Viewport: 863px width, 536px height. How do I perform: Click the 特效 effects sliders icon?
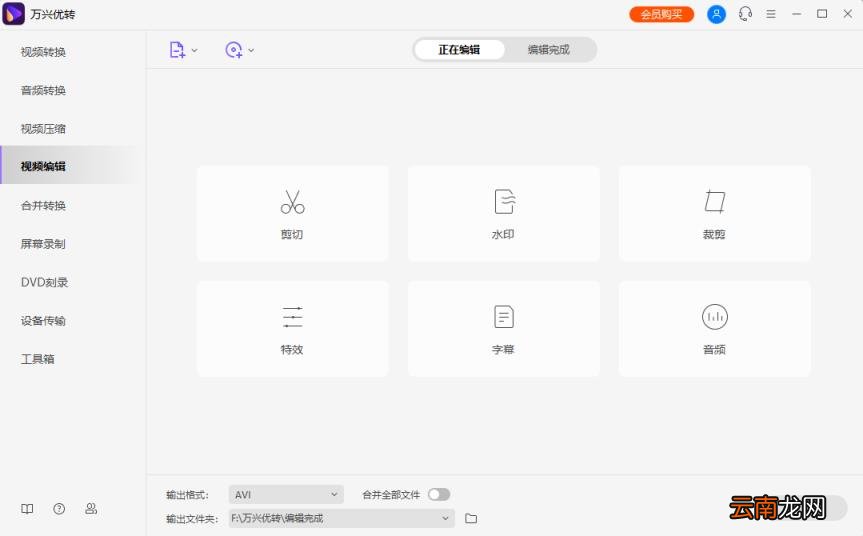click(292, 317)
